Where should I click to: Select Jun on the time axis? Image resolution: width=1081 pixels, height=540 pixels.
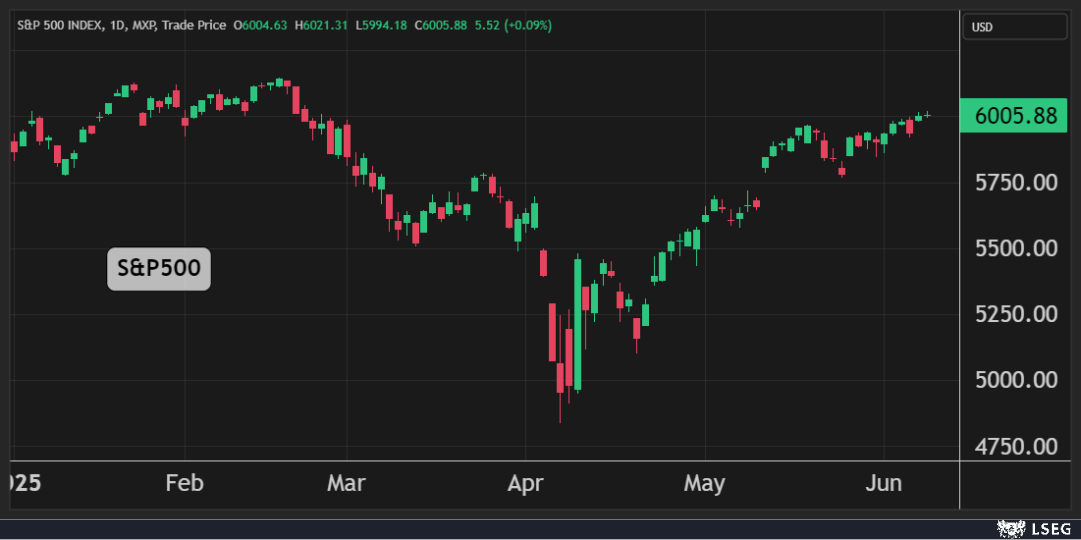[x=883, y=484]
